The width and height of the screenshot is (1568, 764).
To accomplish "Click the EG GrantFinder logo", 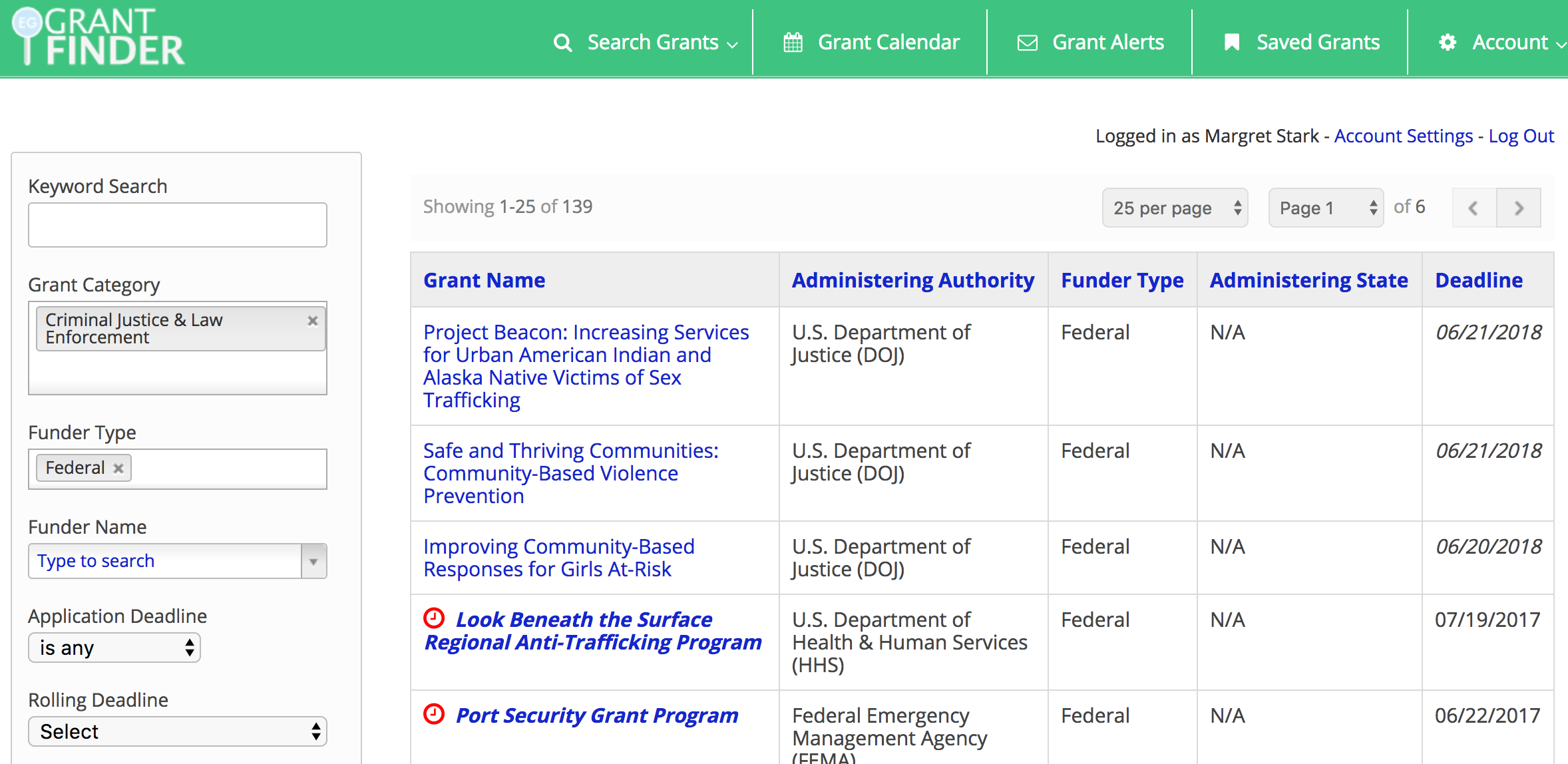I will point(96,37).
